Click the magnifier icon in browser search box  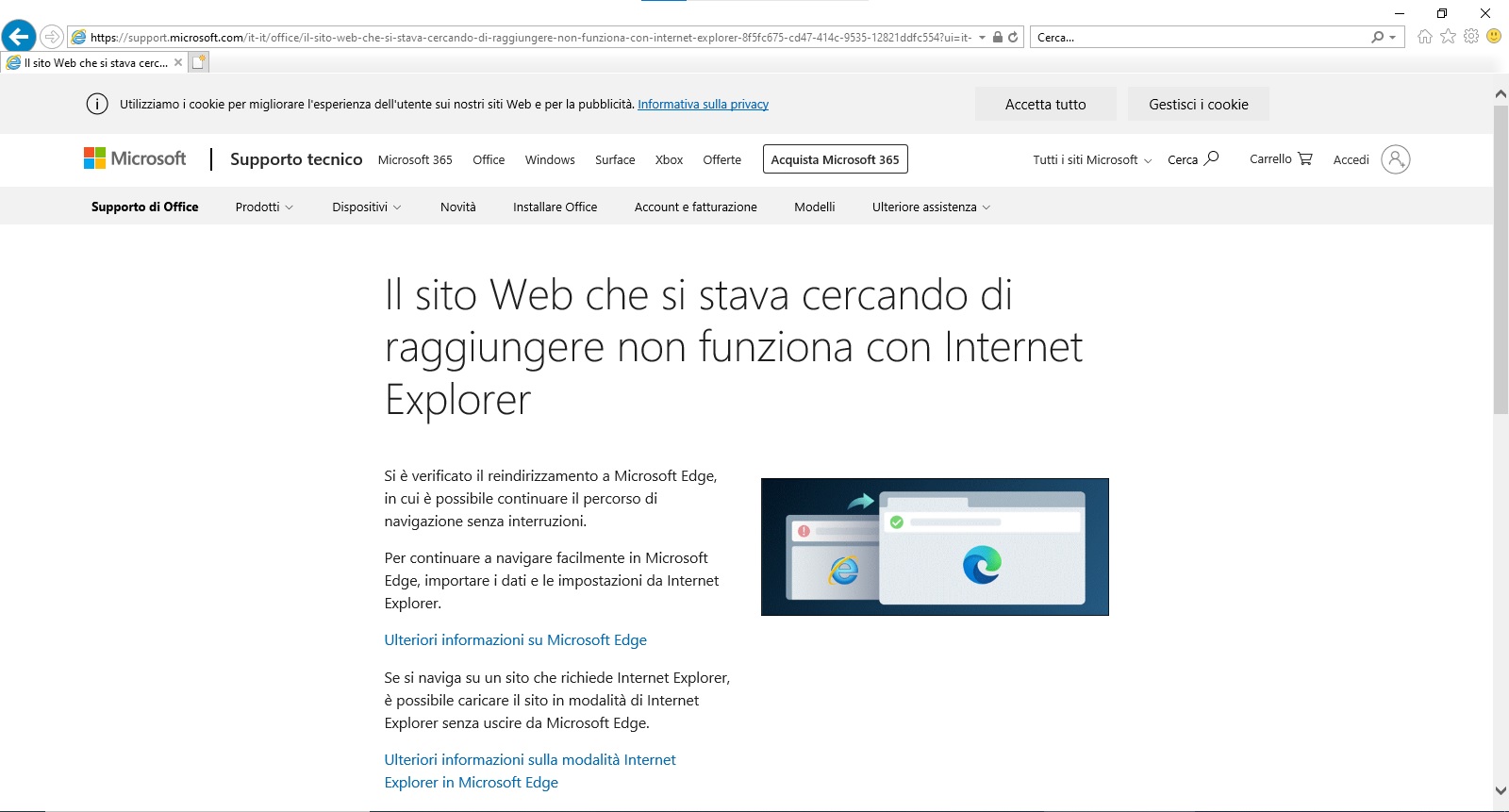tap(1377, 37)
